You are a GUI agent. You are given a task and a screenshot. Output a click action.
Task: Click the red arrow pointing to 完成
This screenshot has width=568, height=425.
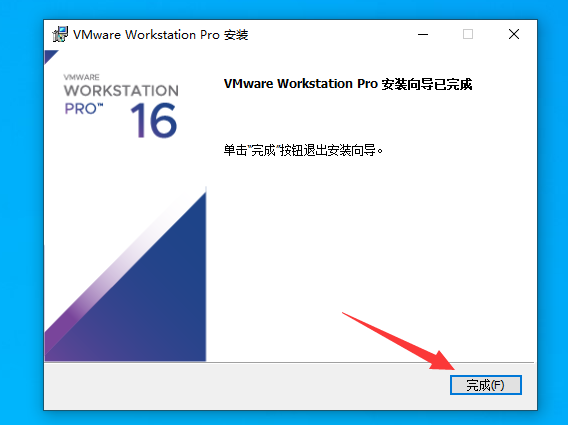(398, 341)
